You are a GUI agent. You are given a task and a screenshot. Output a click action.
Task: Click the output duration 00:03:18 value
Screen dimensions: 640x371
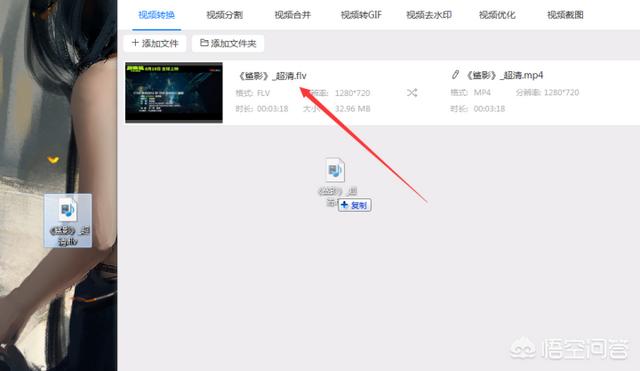pyautogui.click(x=489, y=109)
